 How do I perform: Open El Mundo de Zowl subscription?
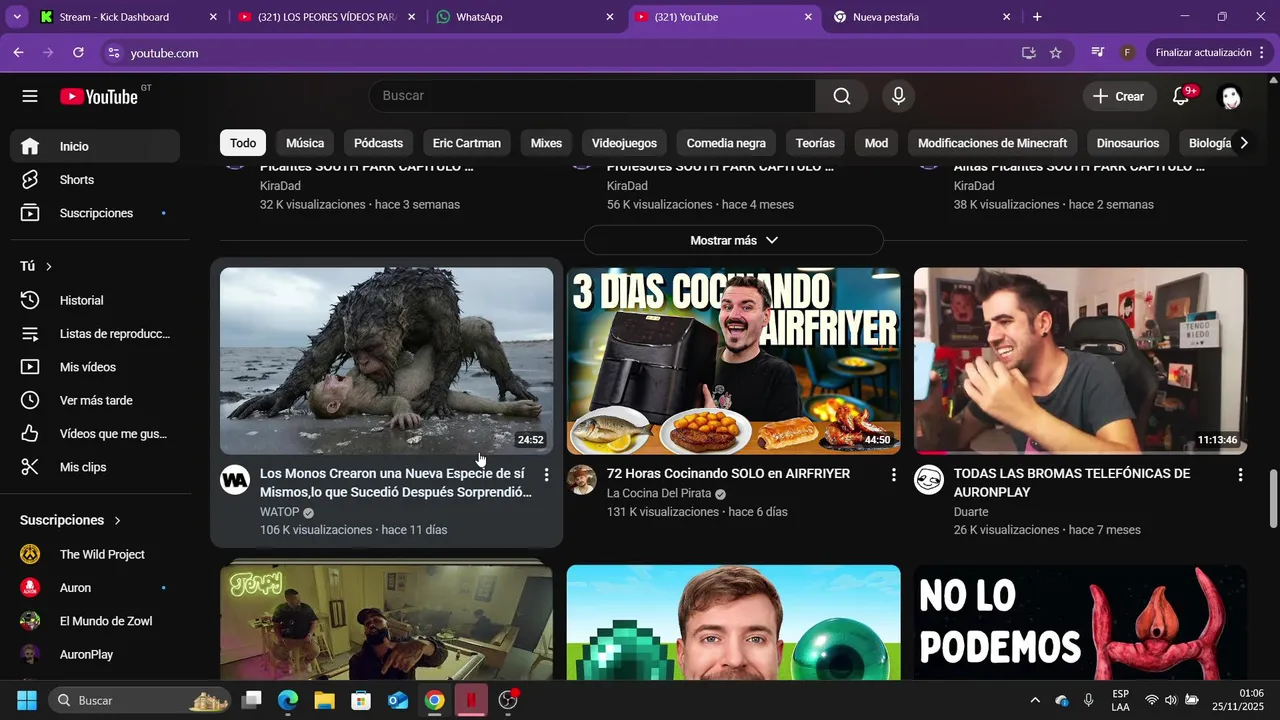coord(95,621)
